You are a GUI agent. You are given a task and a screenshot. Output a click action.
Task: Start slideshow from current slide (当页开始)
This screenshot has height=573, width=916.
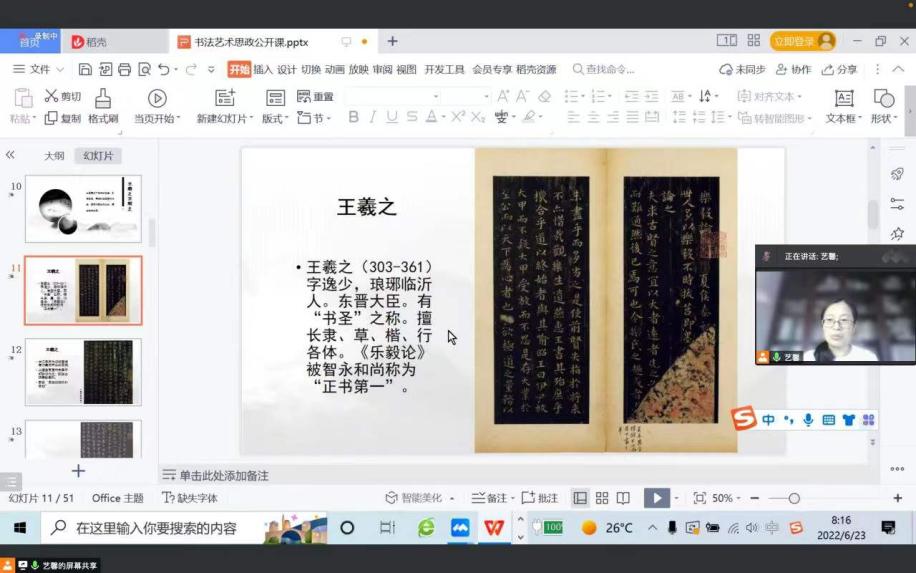point(157,98)
